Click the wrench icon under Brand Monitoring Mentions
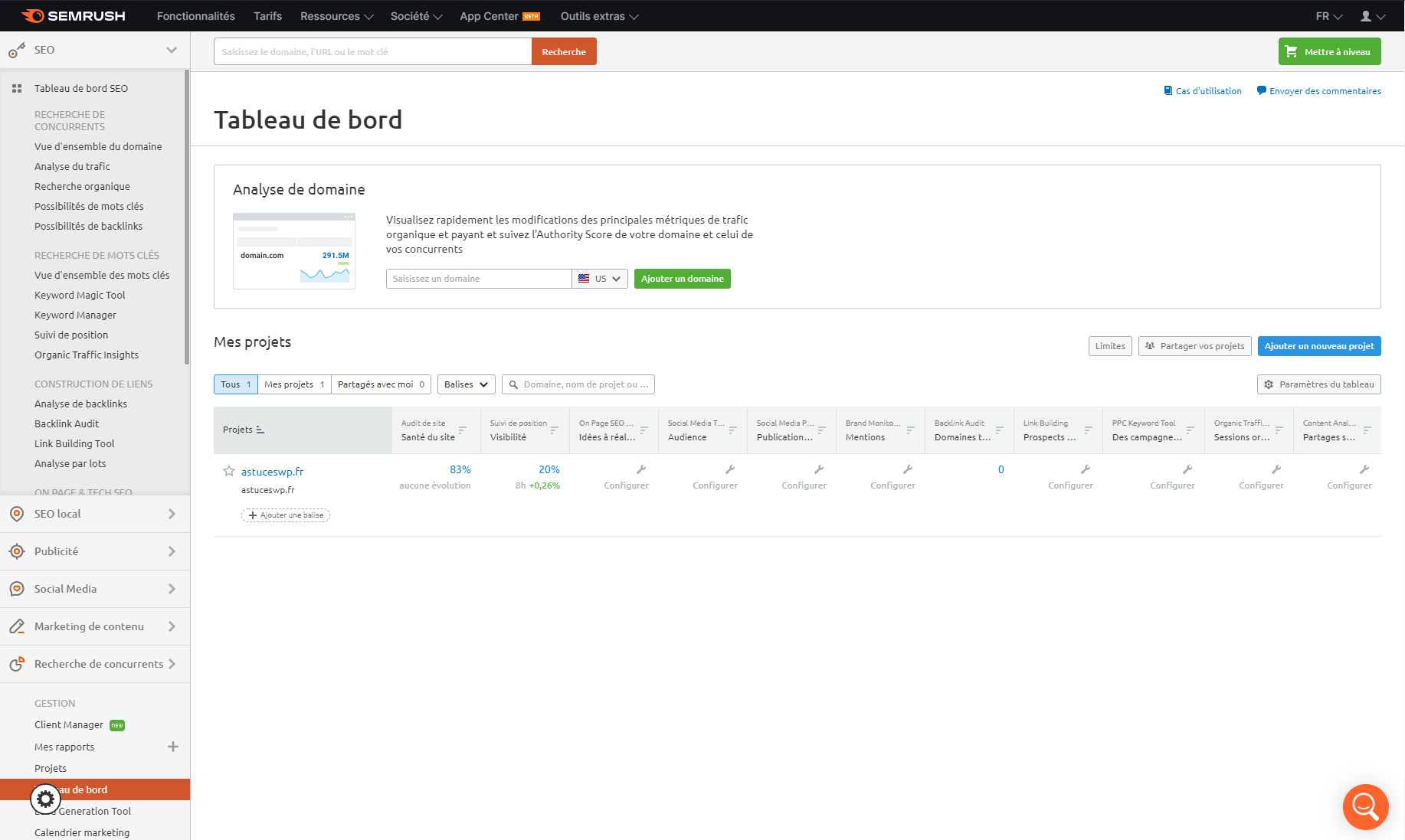The width and height of the screenshot is (1405, 840). point(908,469)
